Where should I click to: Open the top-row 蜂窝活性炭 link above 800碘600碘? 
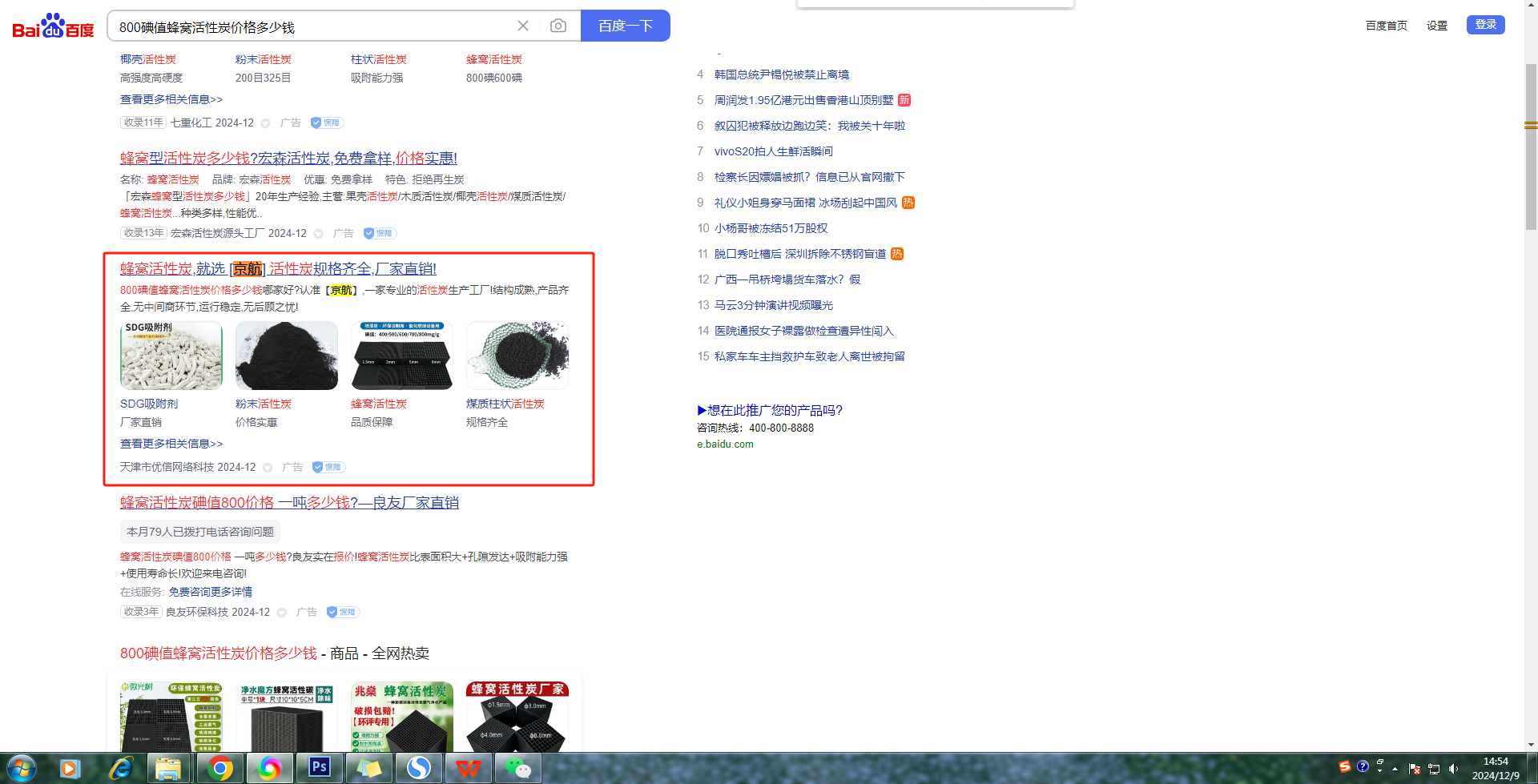pyautogui.click(x=494, y=59)
